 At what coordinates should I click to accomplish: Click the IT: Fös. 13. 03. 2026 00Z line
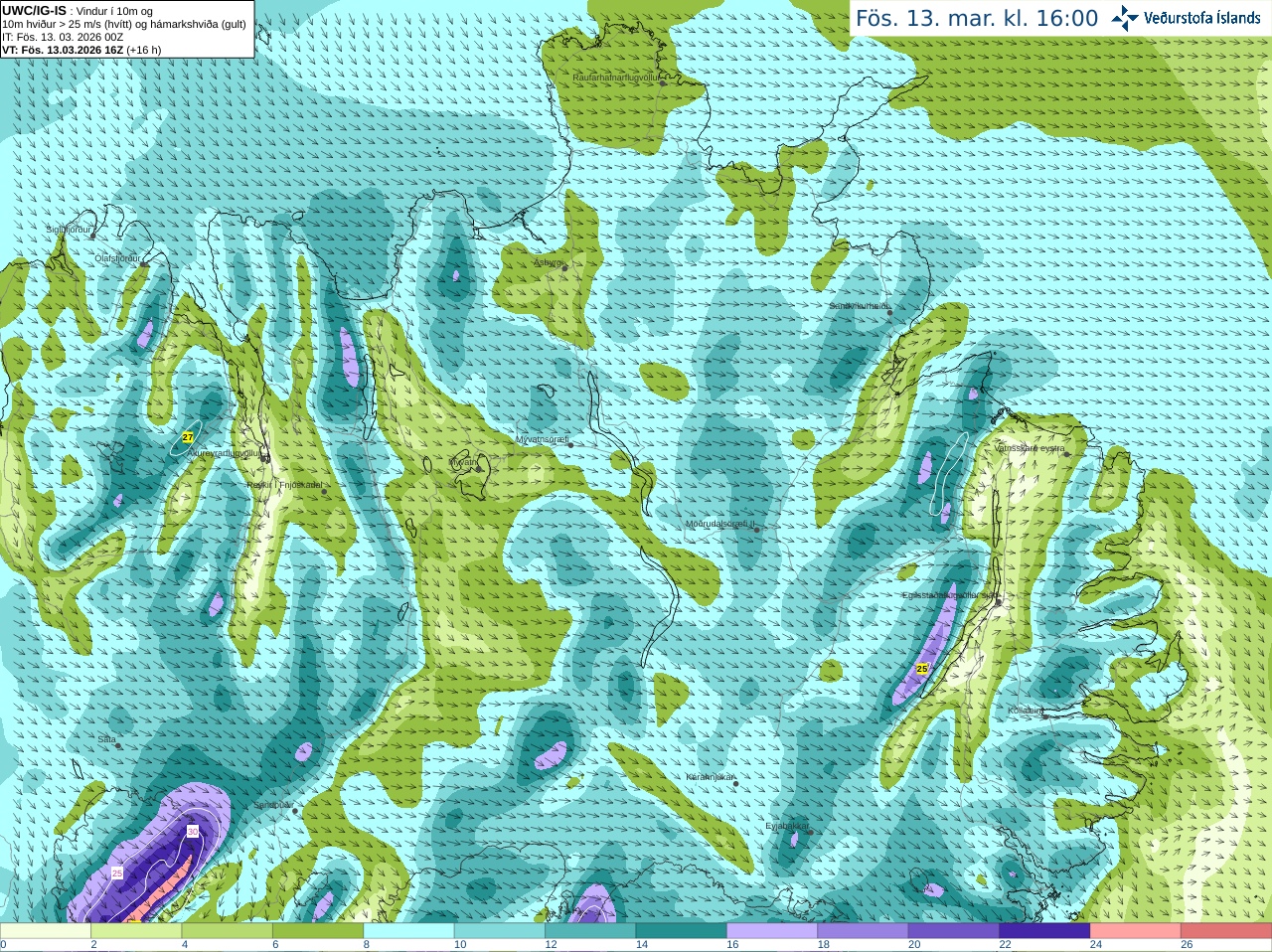(x=63, y=37)
